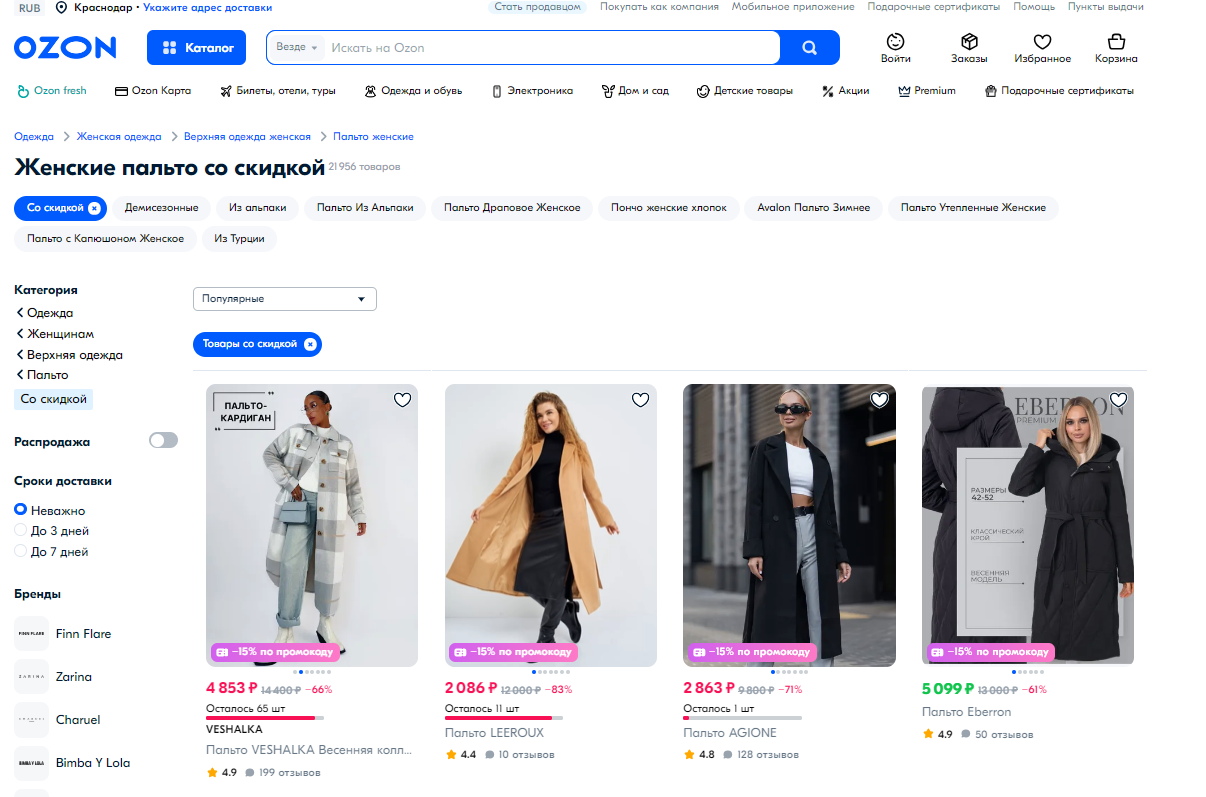
Task: Click the Детские товары icon
Action: point(703,91)
